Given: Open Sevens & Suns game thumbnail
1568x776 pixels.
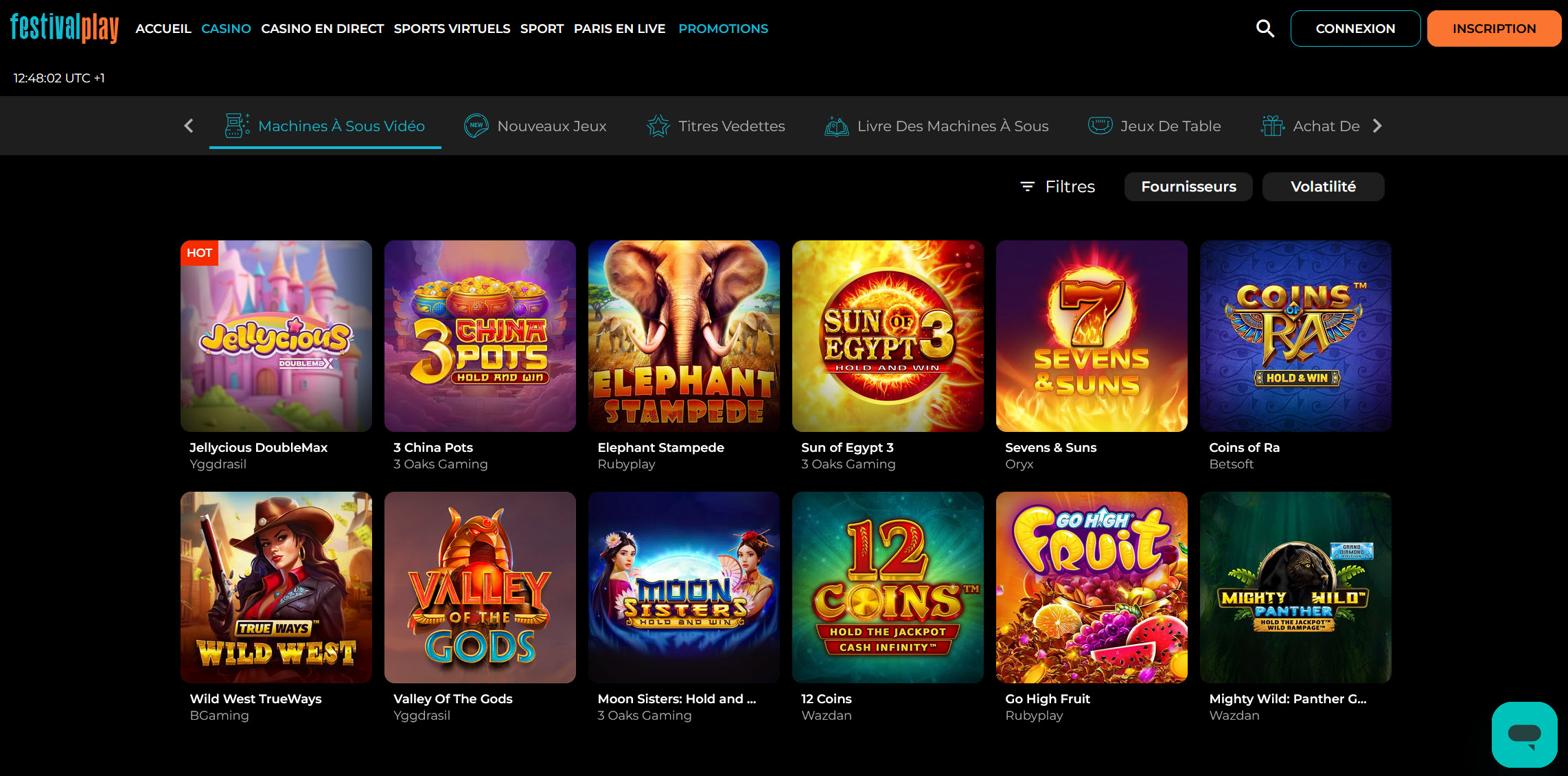Looking at the screenshot, I should (x=1092, y=336).
